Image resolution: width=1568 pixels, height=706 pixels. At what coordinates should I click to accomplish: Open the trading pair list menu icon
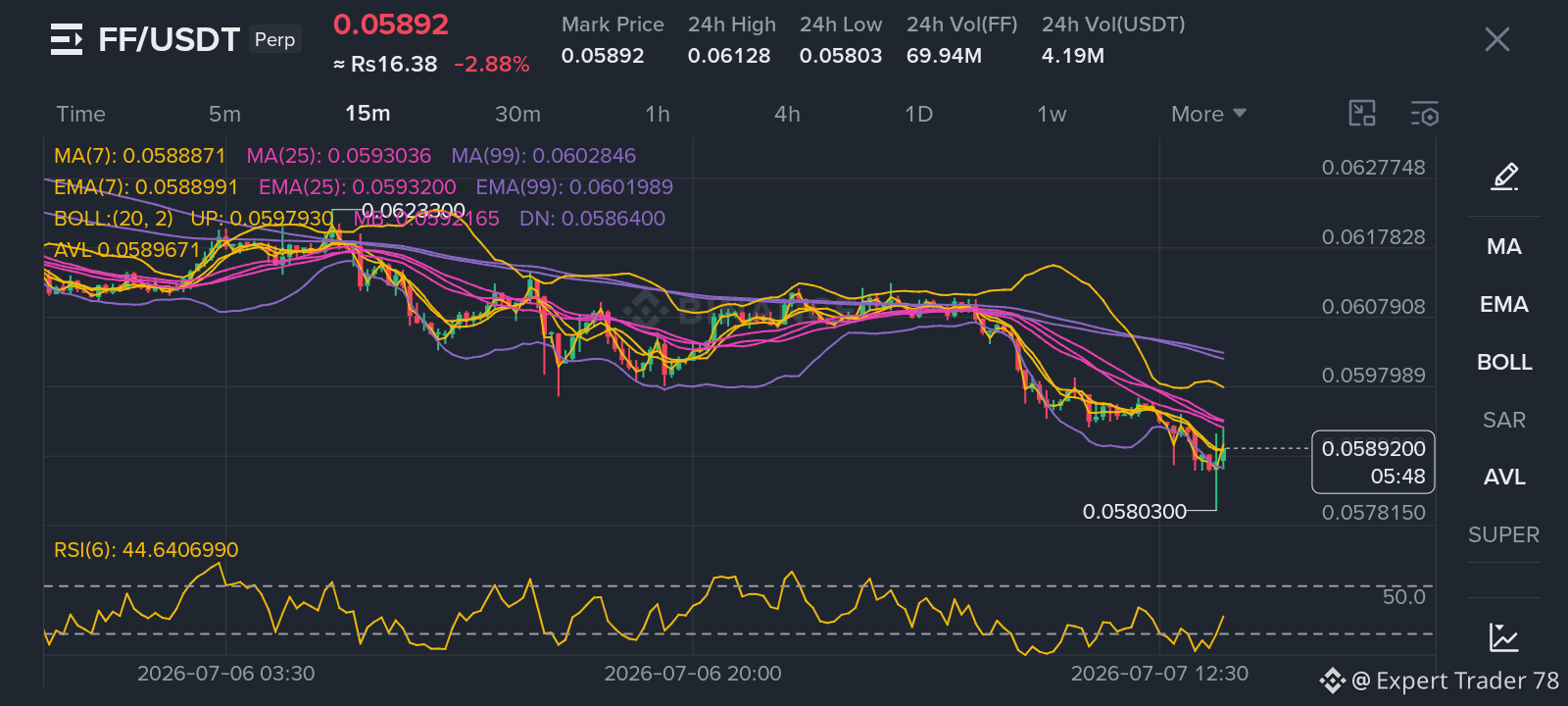[67, 39]
